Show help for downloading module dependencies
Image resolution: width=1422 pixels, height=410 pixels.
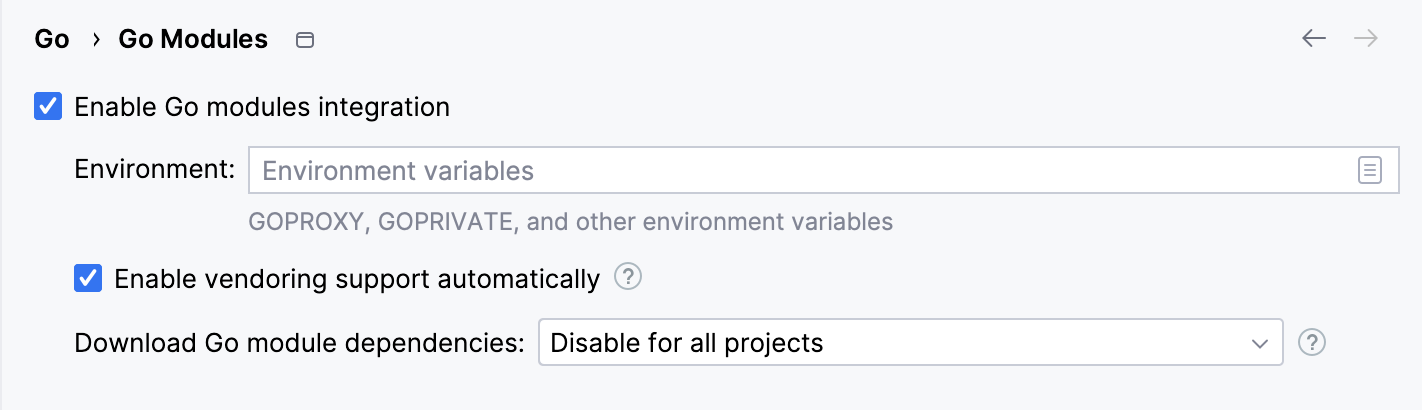1311,343
